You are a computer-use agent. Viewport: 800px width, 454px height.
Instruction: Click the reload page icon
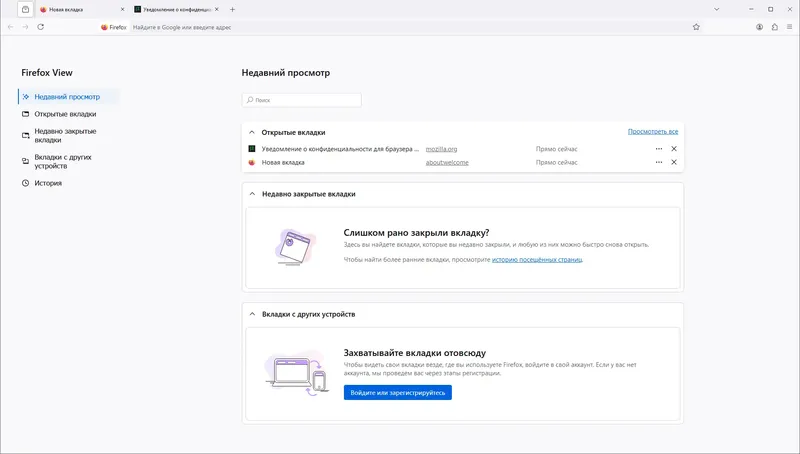point(40,27)
